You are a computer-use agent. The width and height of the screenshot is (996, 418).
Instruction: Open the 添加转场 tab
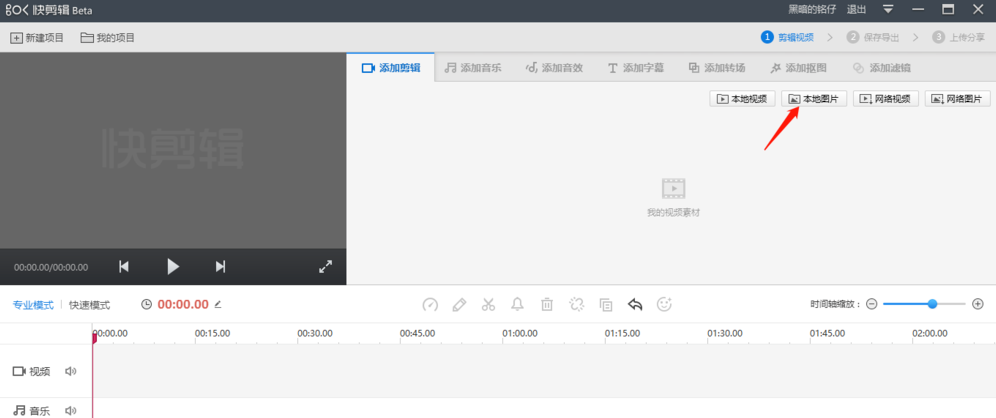pos(717,68)
